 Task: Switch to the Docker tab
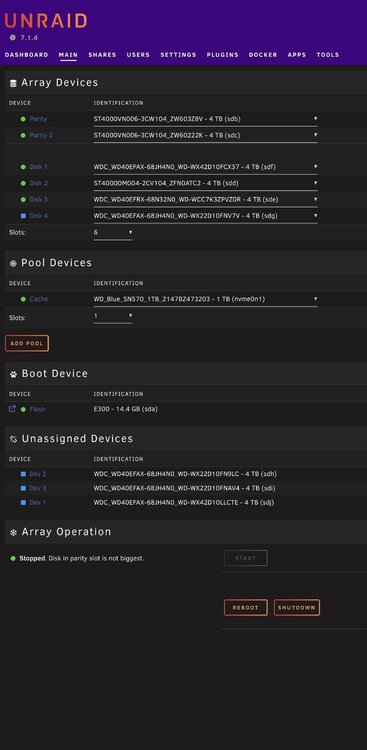(263, 55)
